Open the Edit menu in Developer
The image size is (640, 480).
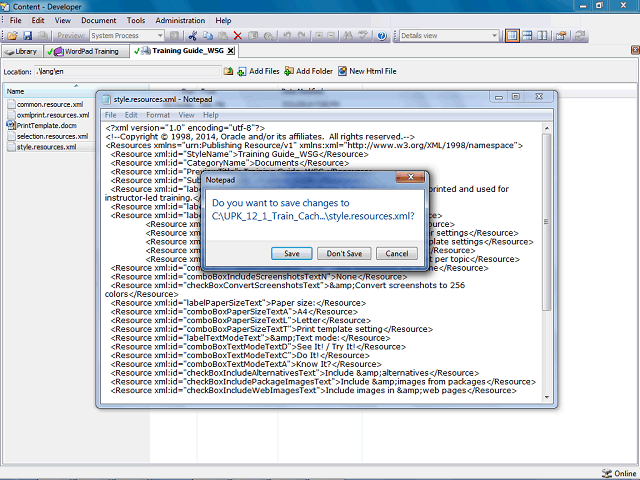38,20
